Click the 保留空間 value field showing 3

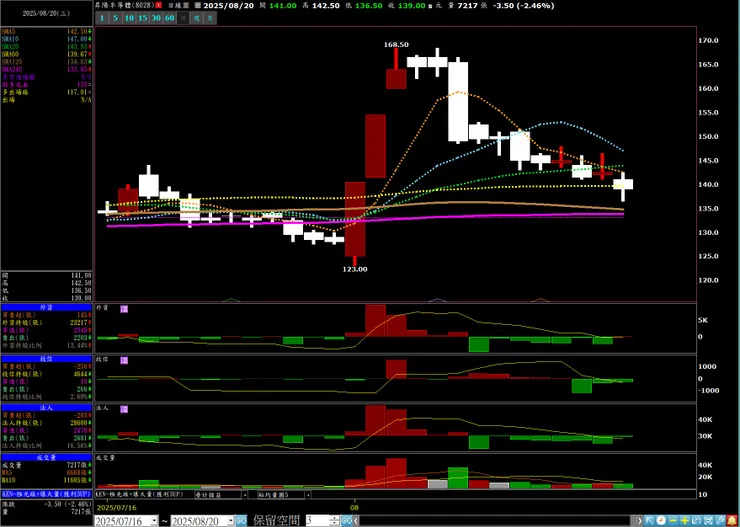coord(319,521)
